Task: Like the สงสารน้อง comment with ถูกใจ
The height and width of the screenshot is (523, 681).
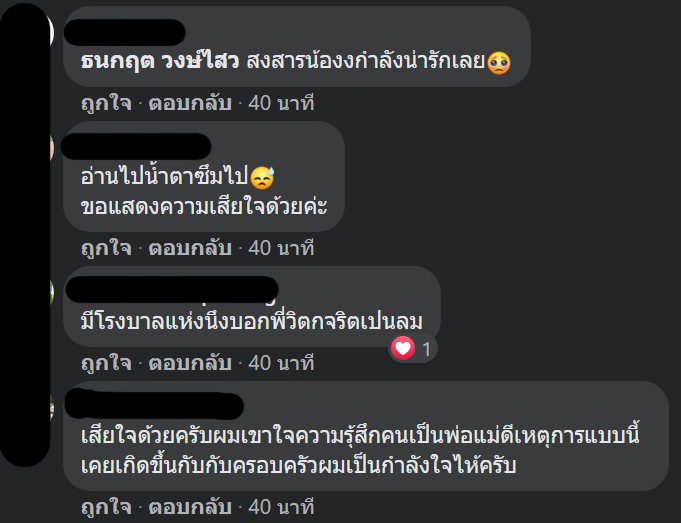Action: [106, 103]
